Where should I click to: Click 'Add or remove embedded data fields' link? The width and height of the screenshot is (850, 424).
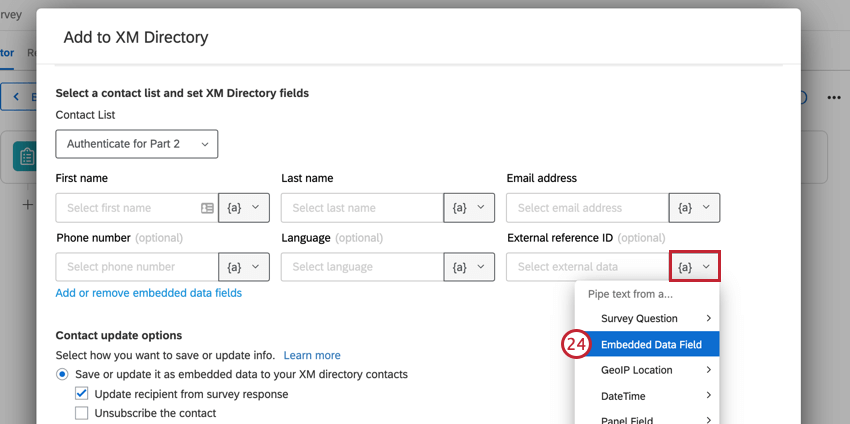(x=149, y=293)
